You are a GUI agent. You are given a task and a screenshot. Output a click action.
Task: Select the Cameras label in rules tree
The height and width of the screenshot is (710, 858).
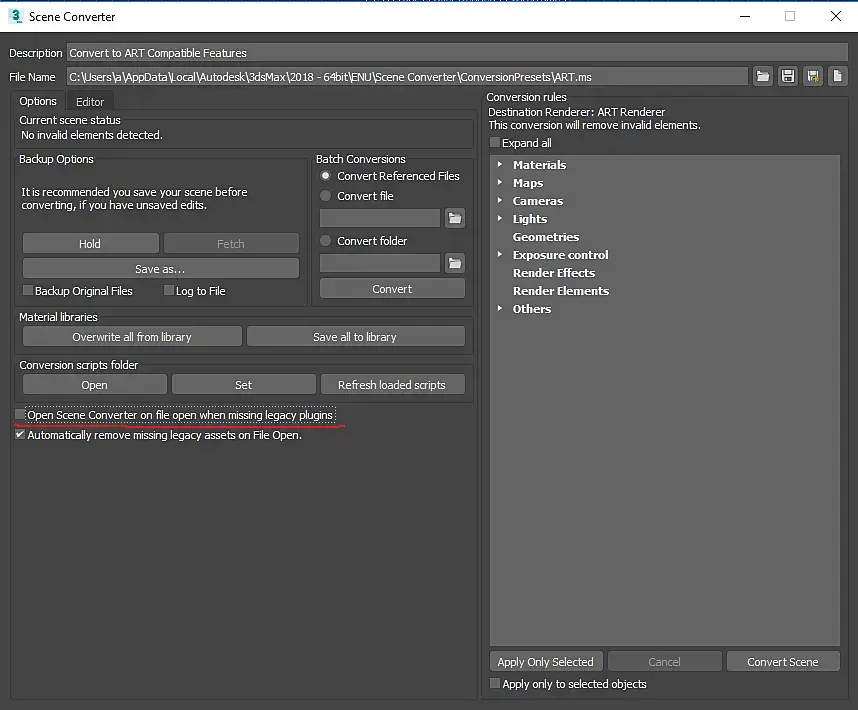coord(537,201)
